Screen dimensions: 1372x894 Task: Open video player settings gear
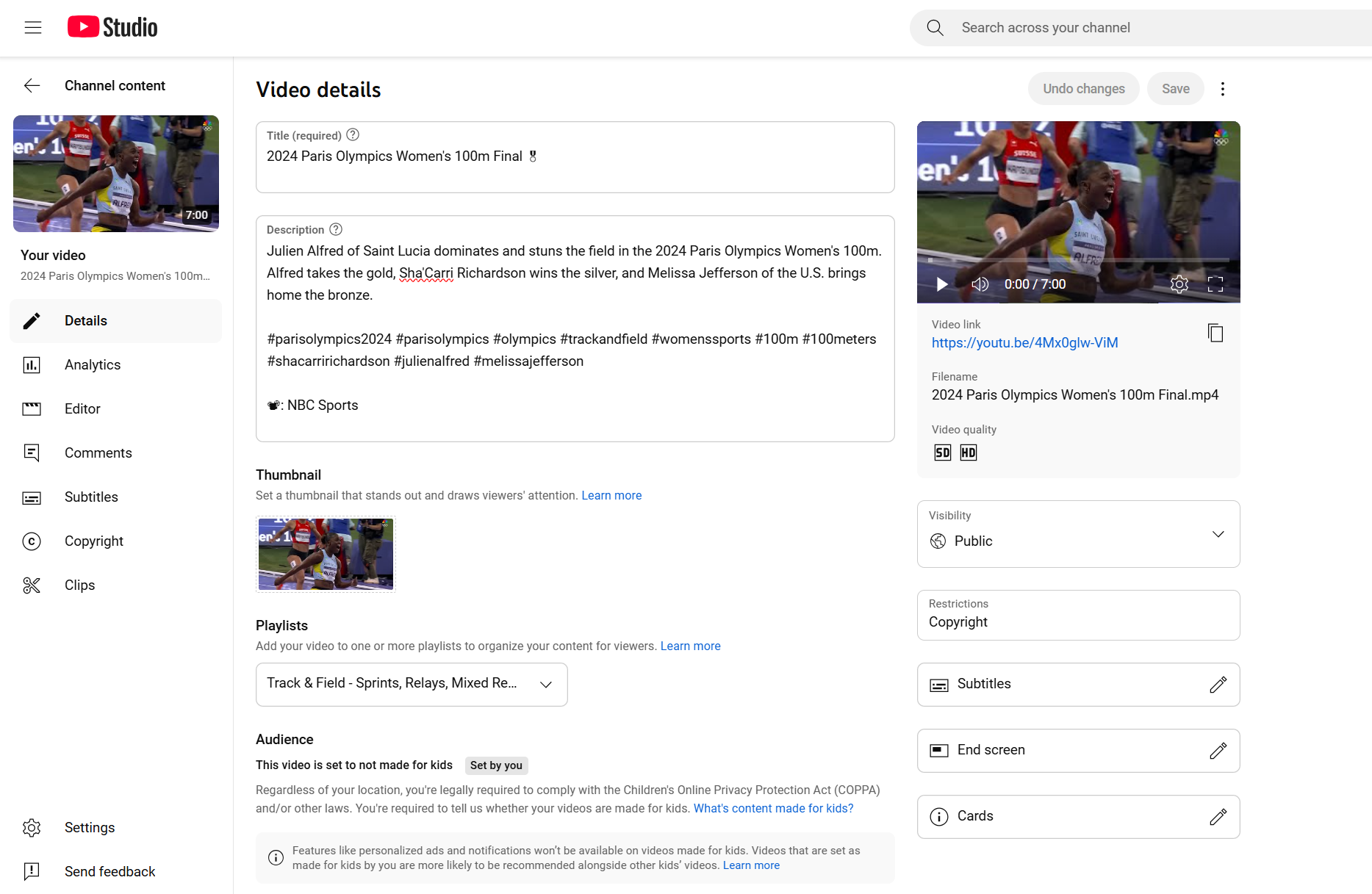pyautogui.click(x=1179, y=284)
